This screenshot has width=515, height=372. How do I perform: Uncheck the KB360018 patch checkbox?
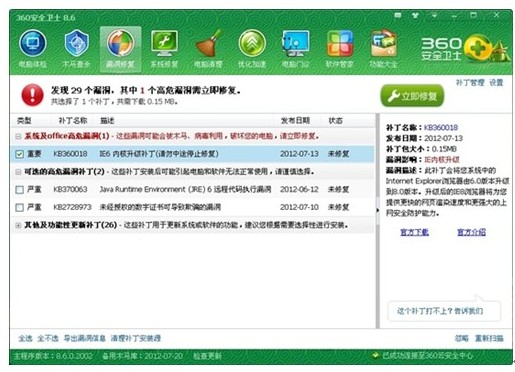click(x=20, y=154)
